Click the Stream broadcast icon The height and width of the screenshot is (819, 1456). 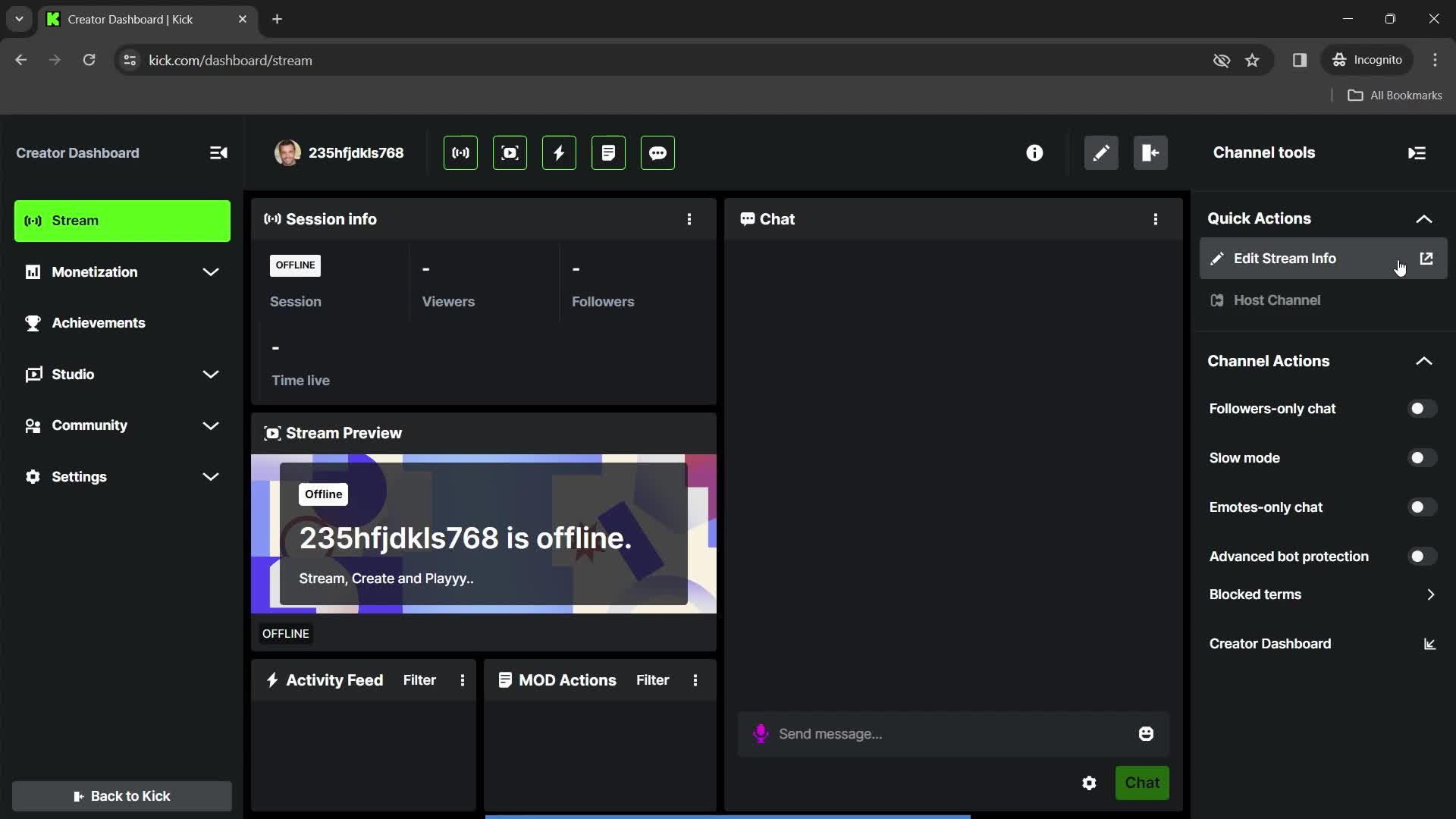459,153
